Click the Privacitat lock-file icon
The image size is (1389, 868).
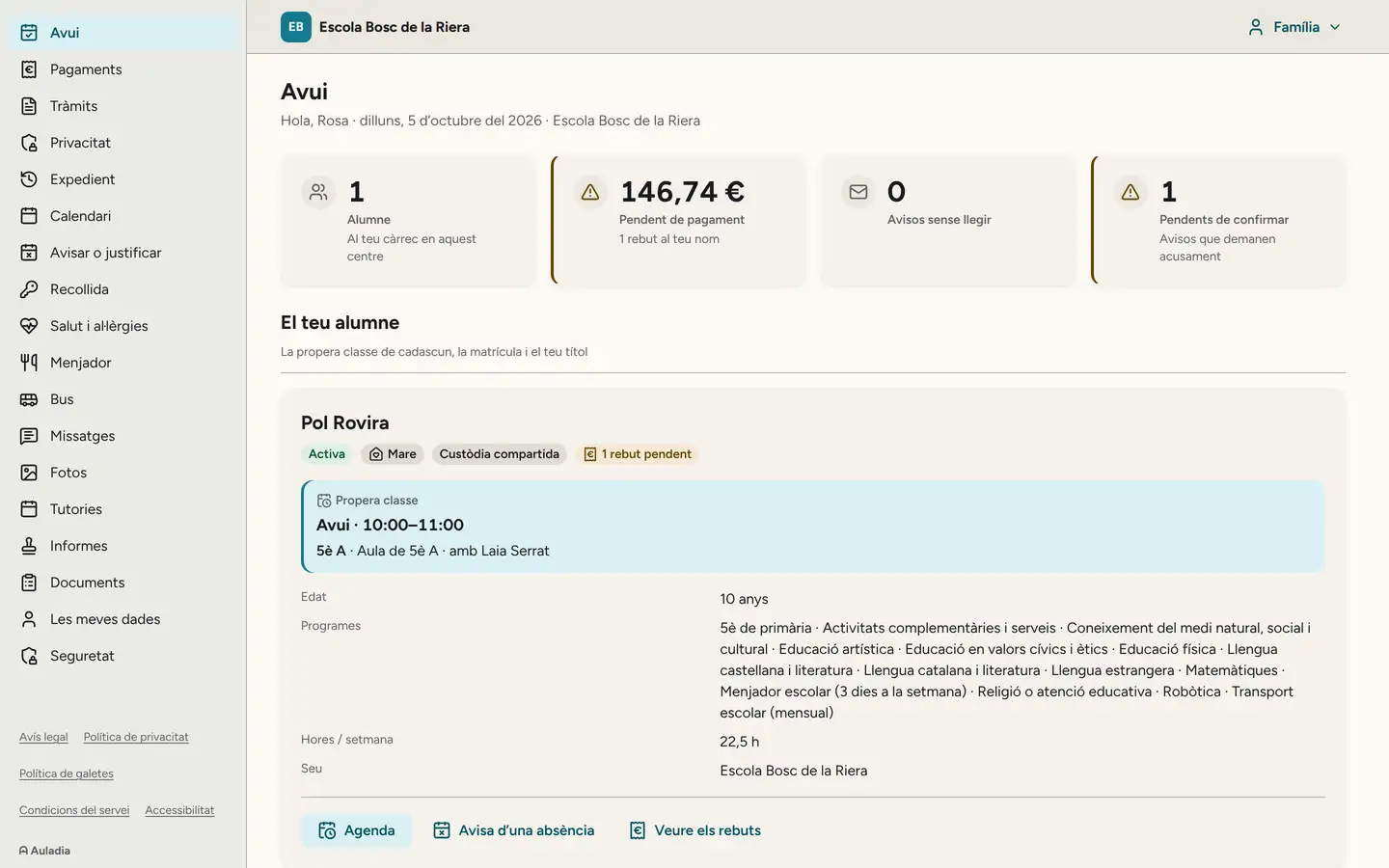click(29, 143)
